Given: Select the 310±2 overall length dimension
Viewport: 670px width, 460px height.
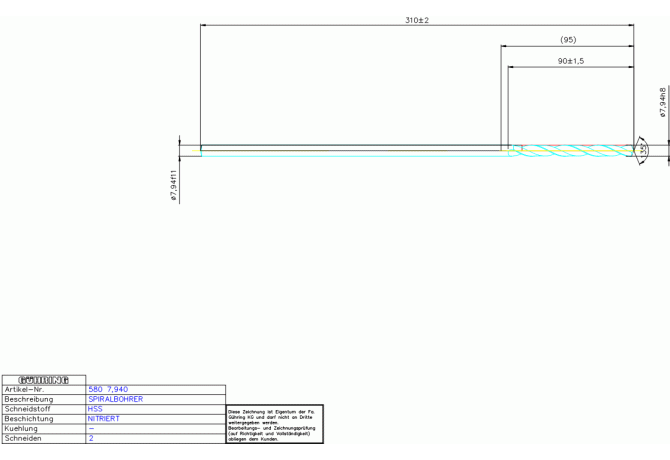Looking at the screenshot, I should pyautogui.click(x=416, y=20).
